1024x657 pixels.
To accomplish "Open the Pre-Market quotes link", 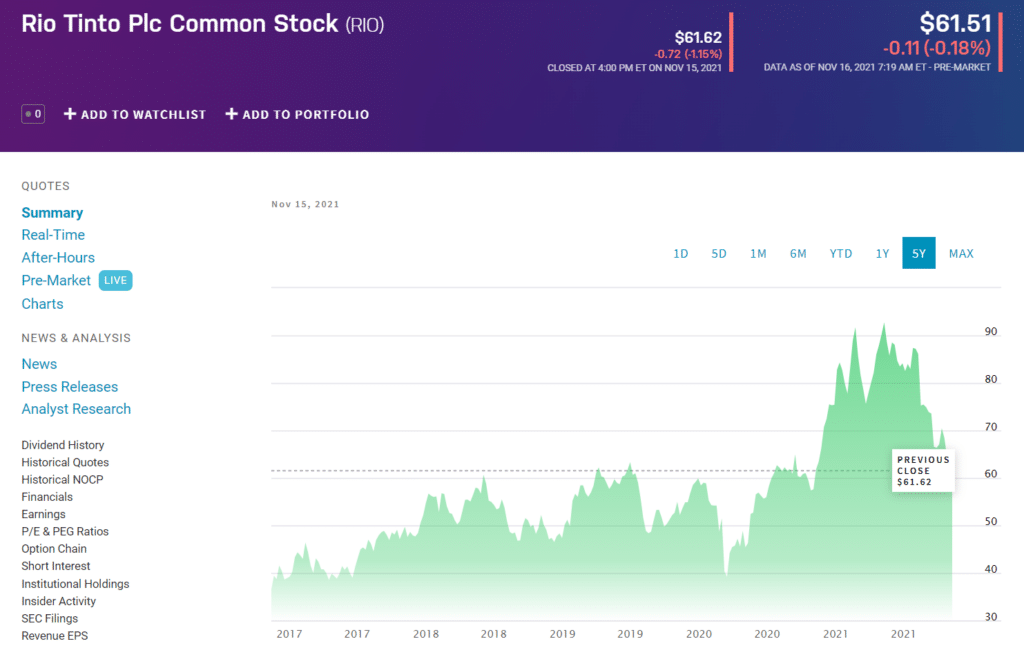I will tap(56, 280).
